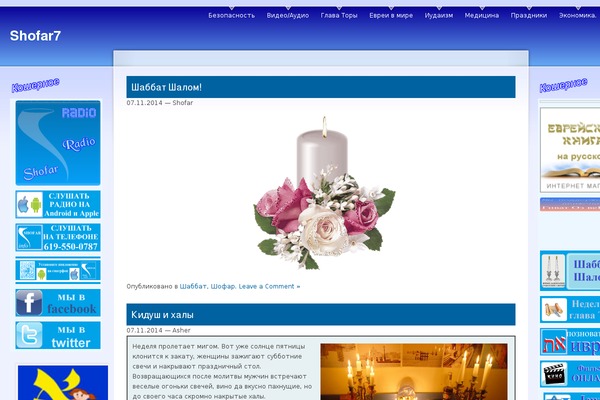The image size is (600, 400).
Task: Open the weekly Torah chapter scroll banner
Action: [570, 309]
